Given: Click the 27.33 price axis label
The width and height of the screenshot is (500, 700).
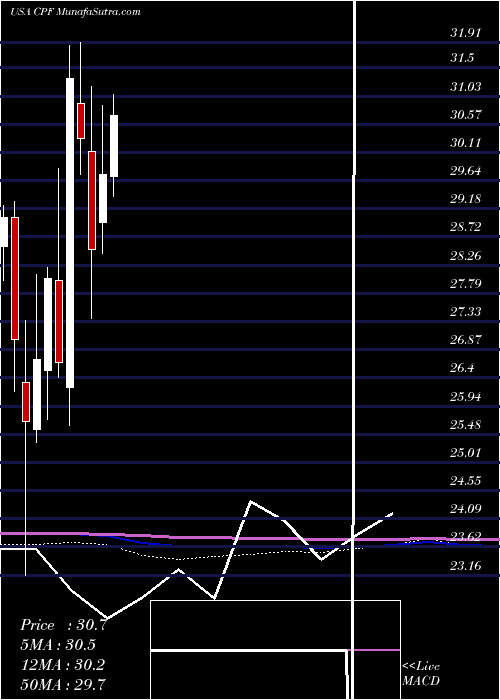Looking at the screenshot, I should pyautogui.click(x=467, y=312).
